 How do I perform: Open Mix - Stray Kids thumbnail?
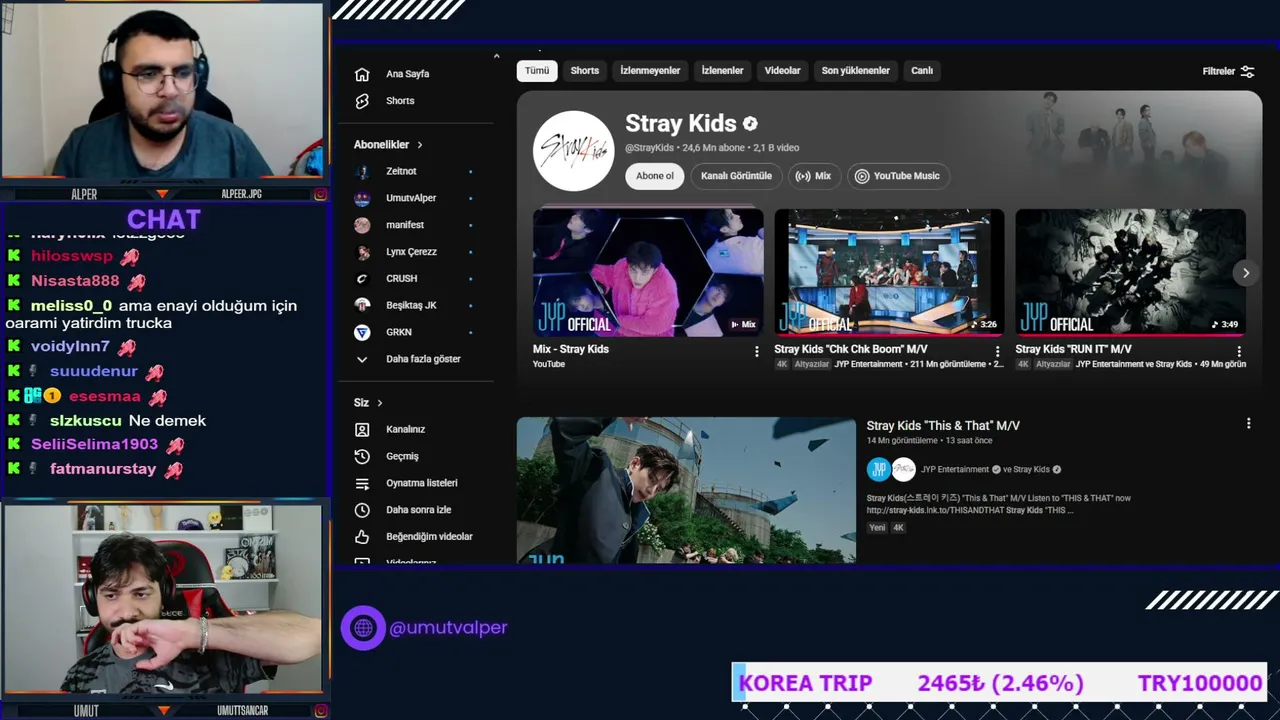(x=648, y=273)
